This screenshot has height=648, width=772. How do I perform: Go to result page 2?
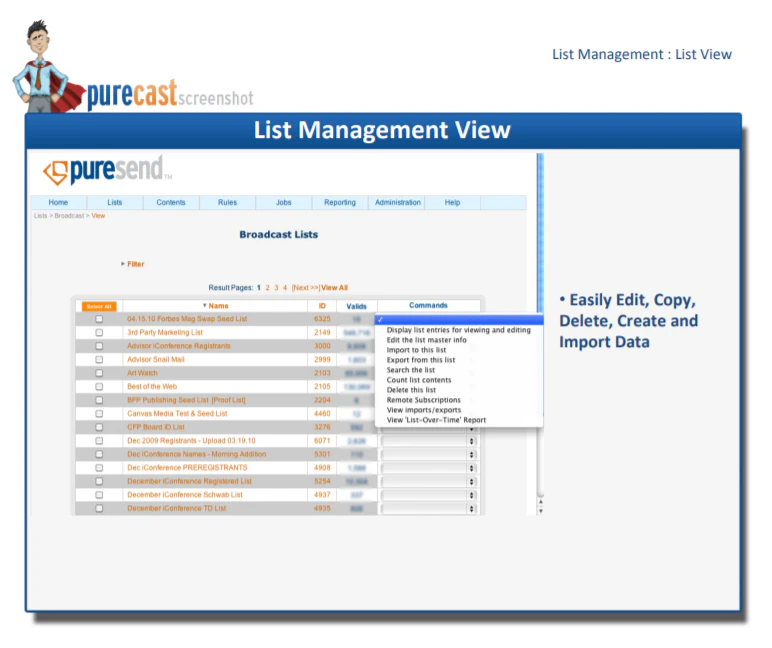pyautogui.click(x=267, y=288)
